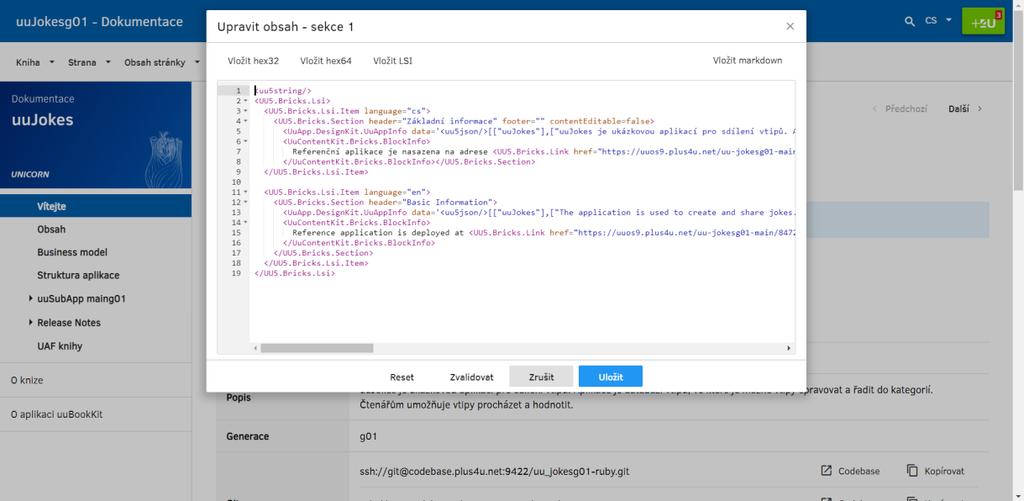Click the Reset button

pos(402,377)
